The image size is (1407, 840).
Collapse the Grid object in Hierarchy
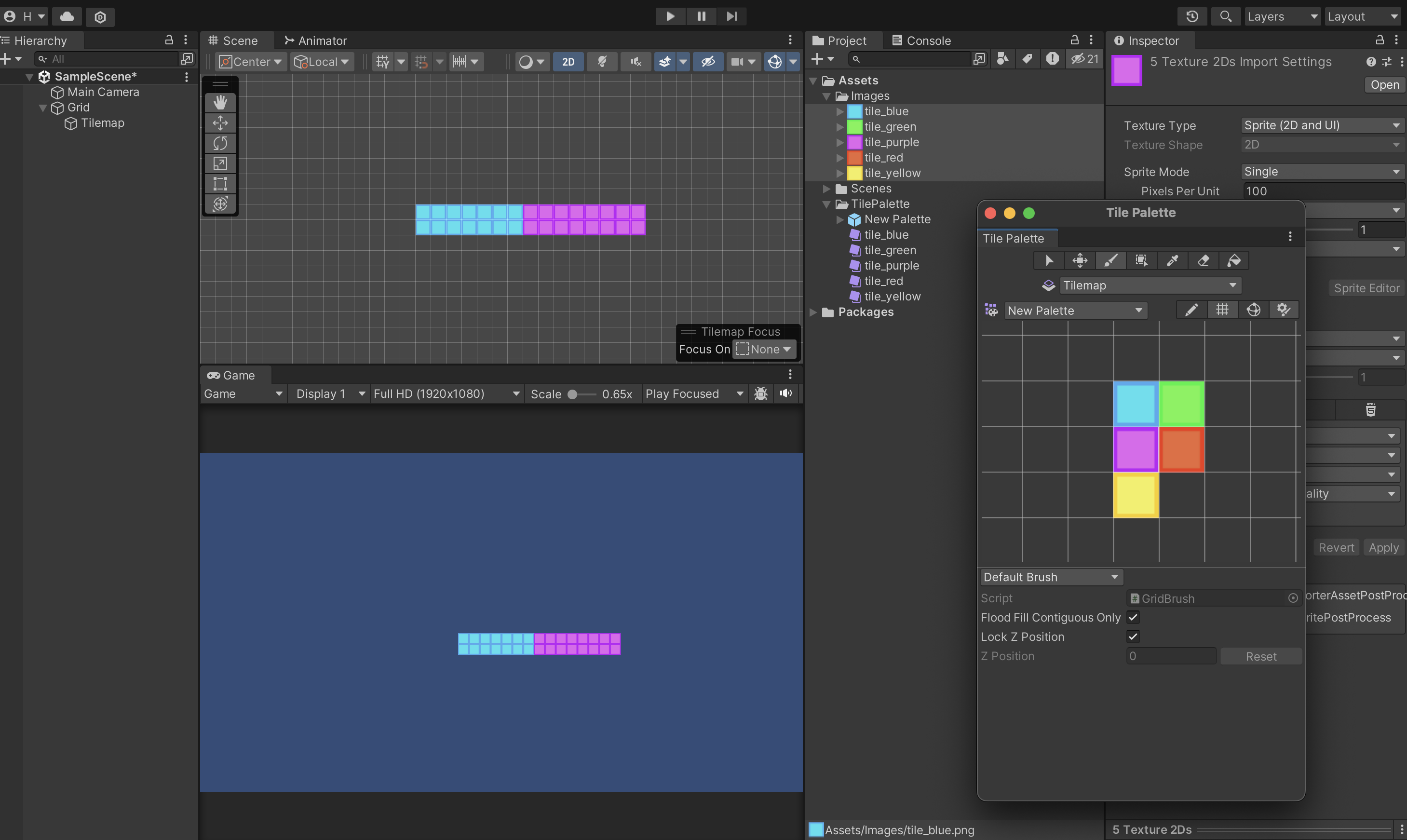[x=42, y=108]
